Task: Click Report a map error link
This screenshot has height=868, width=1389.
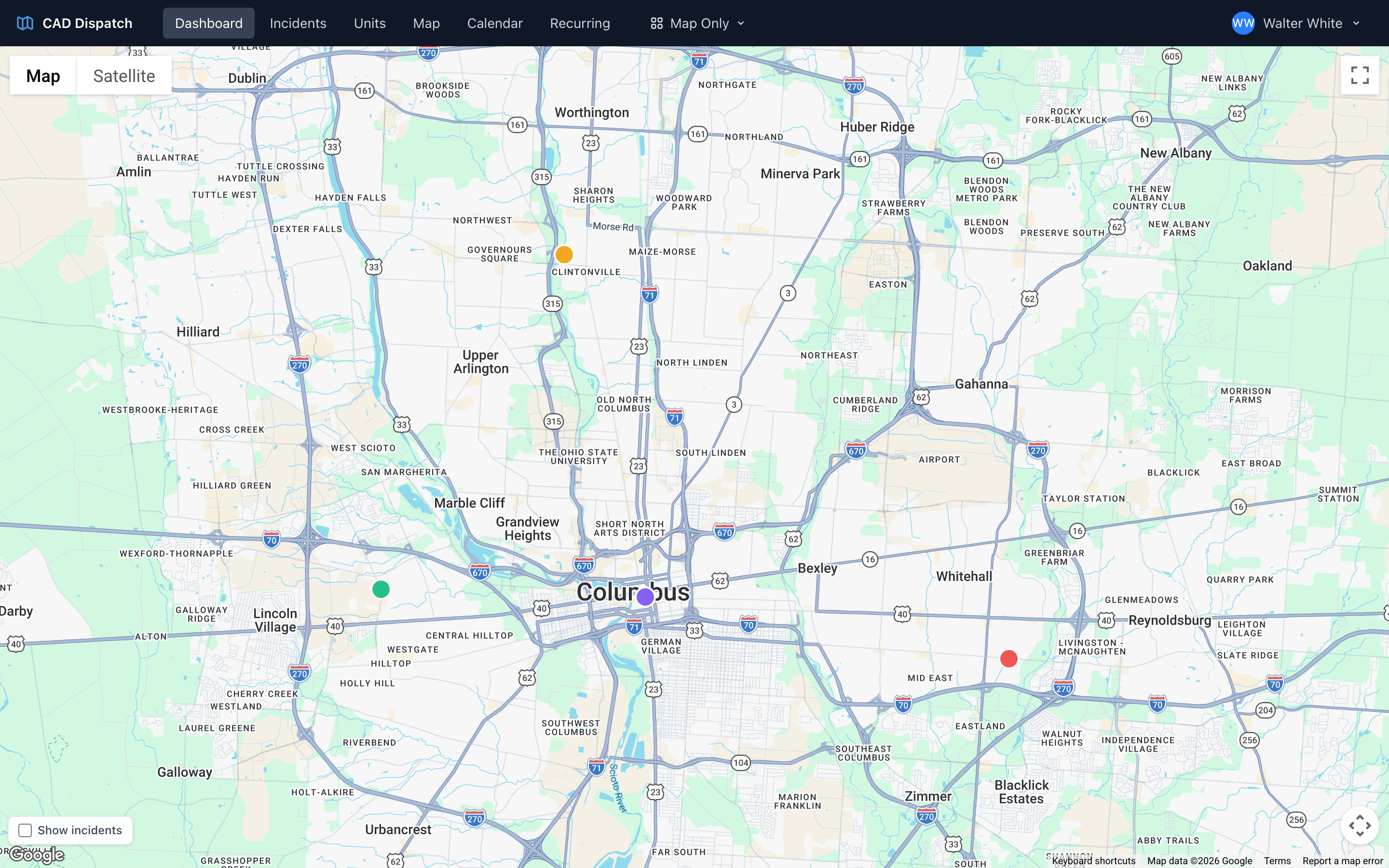Action: (1343, 861)
